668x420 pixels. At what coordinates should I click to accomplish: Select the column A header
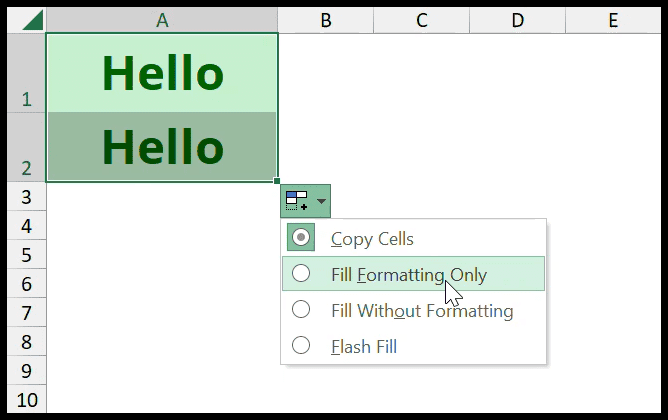pyautogui.click(x=162, y=20)
